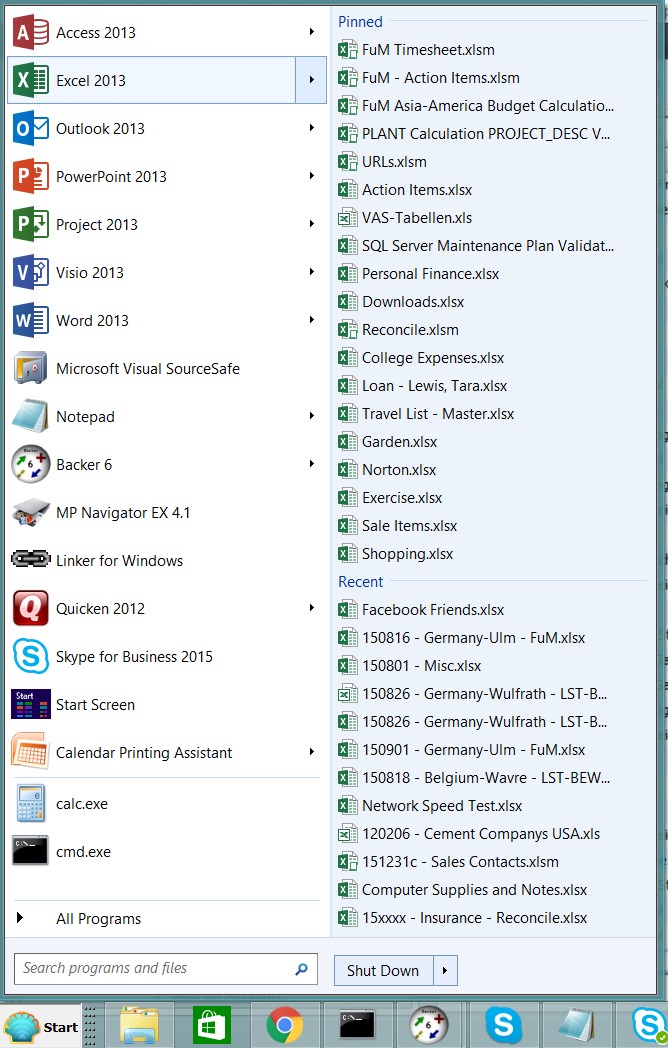
Task: Open Outlook 2013 via its icon
Action: click(x=31, y=128)
